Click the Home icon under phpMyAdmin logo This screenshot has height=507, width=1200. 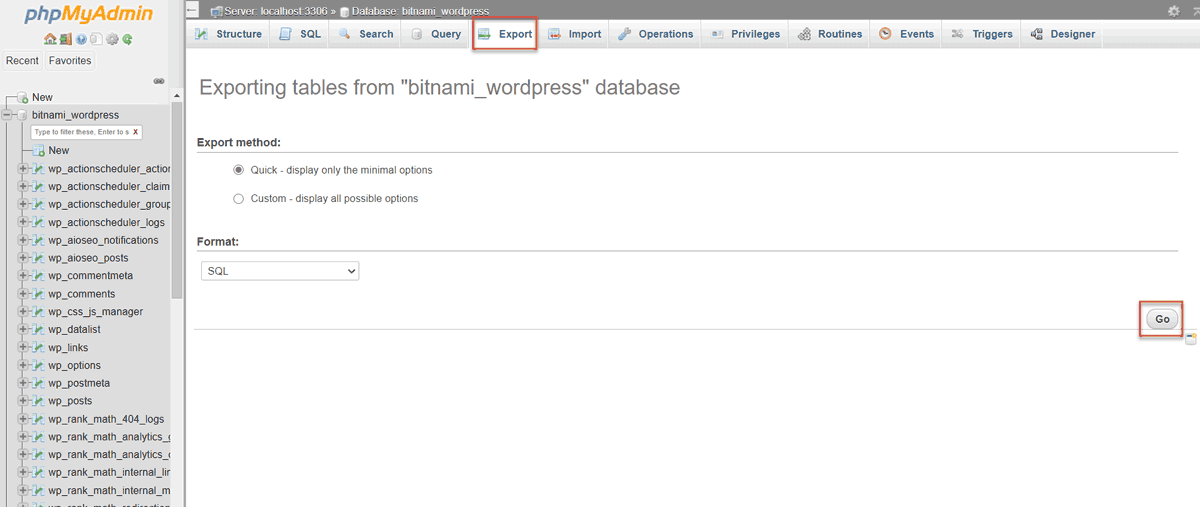[51, 40]
